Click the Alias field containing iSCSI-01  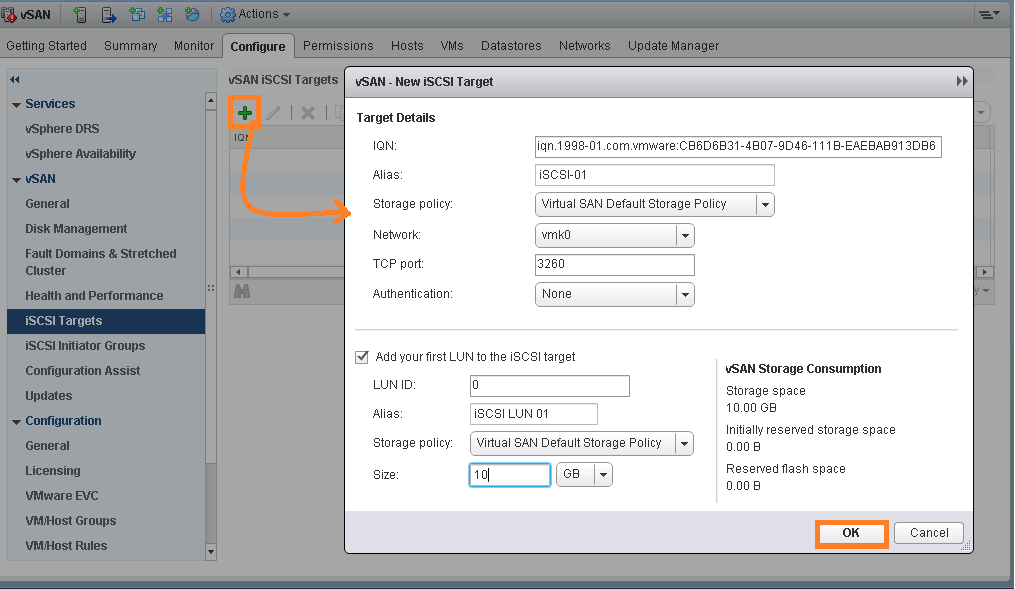654,175
